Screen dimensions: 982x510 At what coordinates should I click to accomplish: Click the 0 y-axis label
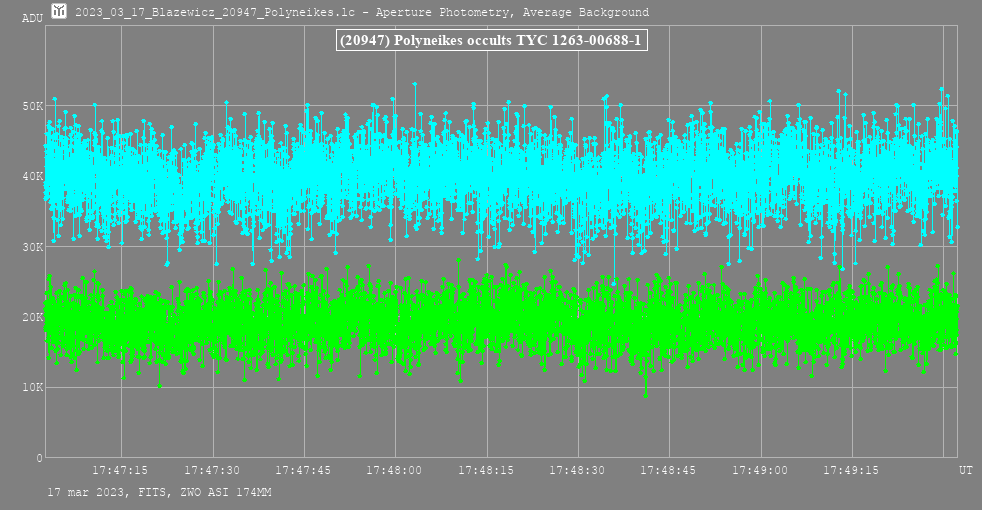(39, 458)
